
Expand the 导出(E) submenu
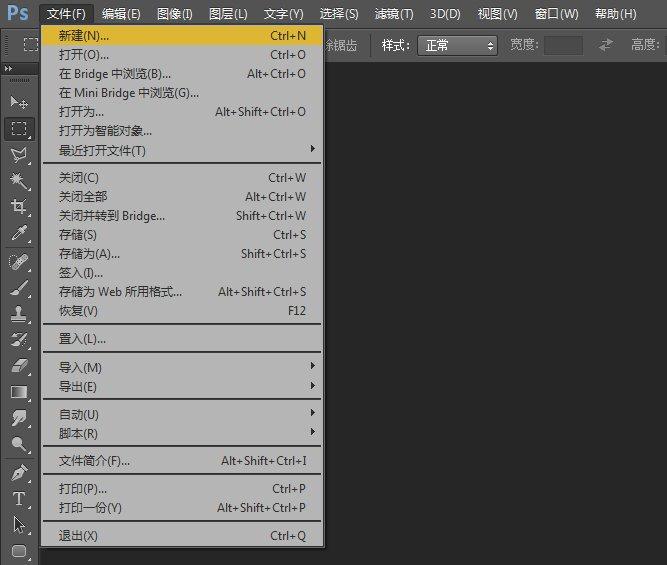coord(182,386)
